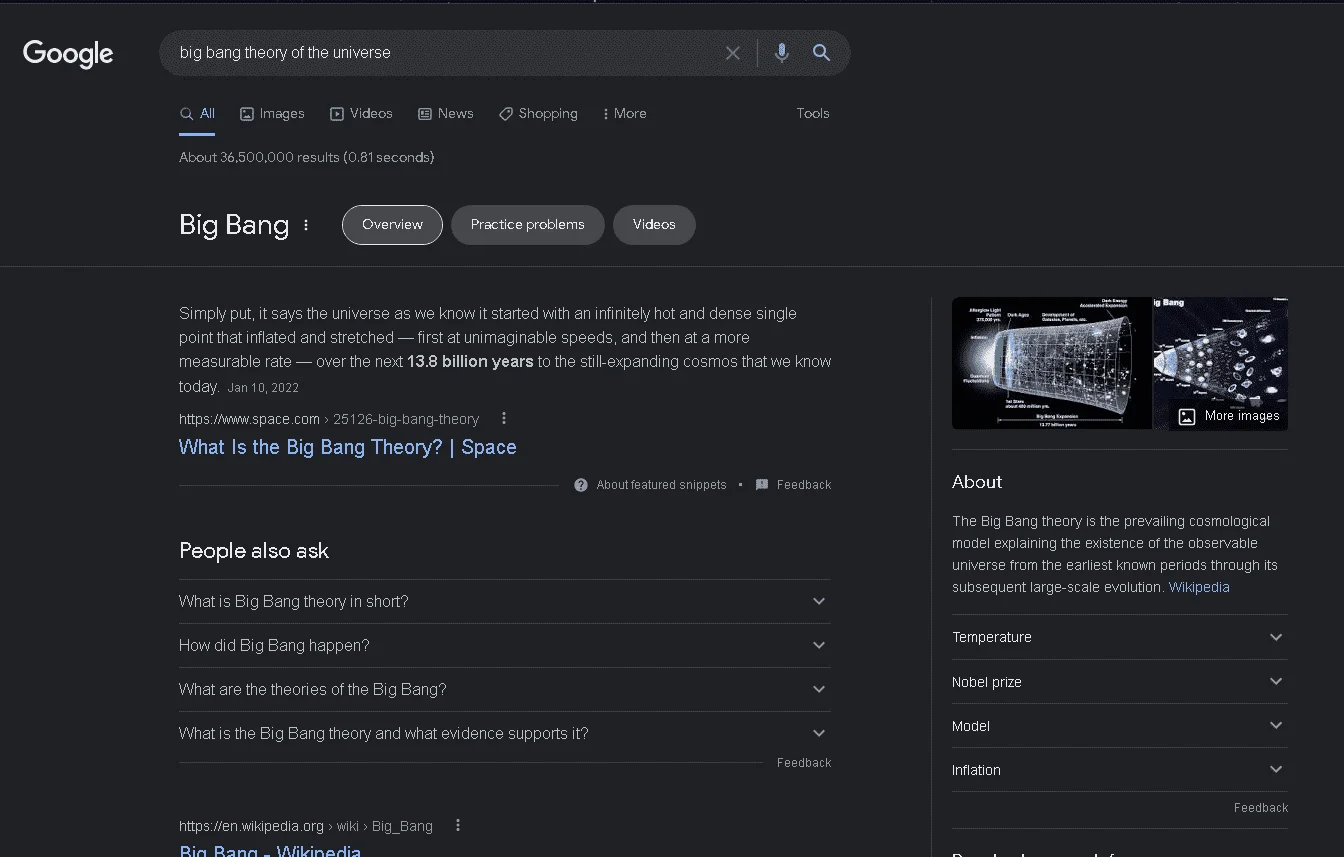1344x857 pixels.
Task: Expand the Temperature section
Action: (1120, 637)
